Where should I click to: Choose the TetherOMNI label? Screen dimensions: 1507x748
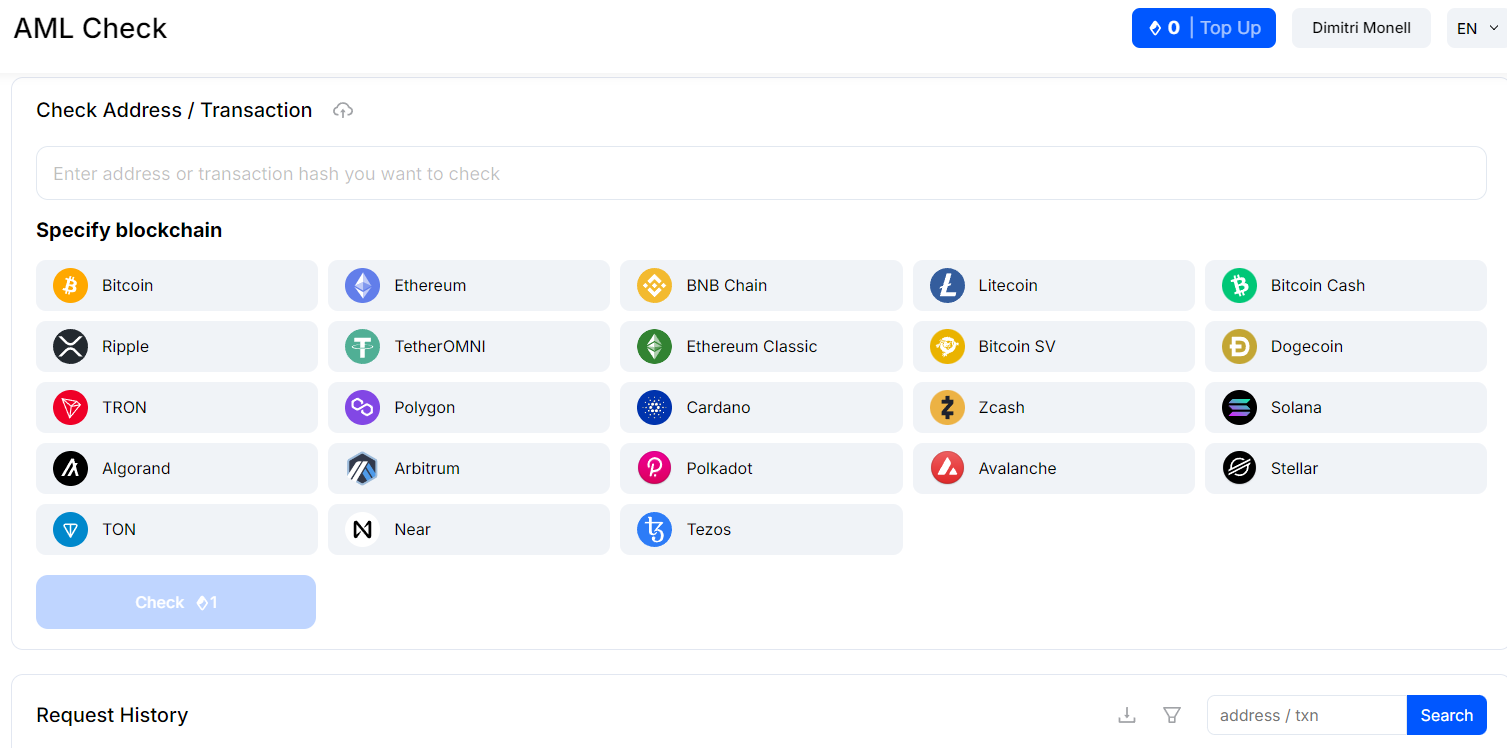tap(440, 347)
